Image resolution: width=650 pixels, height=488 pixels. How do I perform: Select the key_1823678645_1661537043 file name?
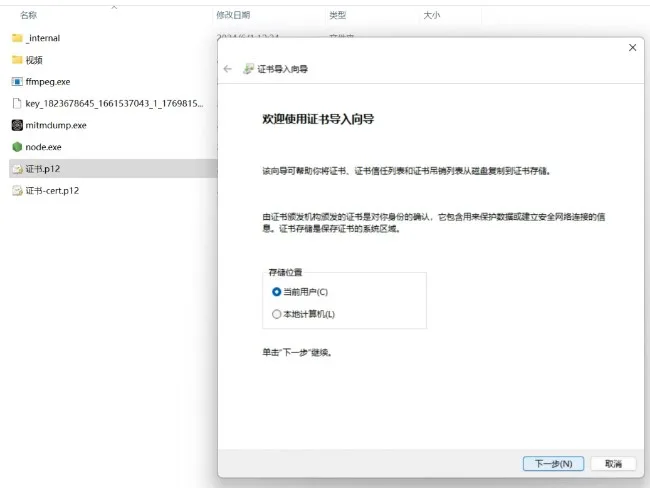click(x=114, y=103)
